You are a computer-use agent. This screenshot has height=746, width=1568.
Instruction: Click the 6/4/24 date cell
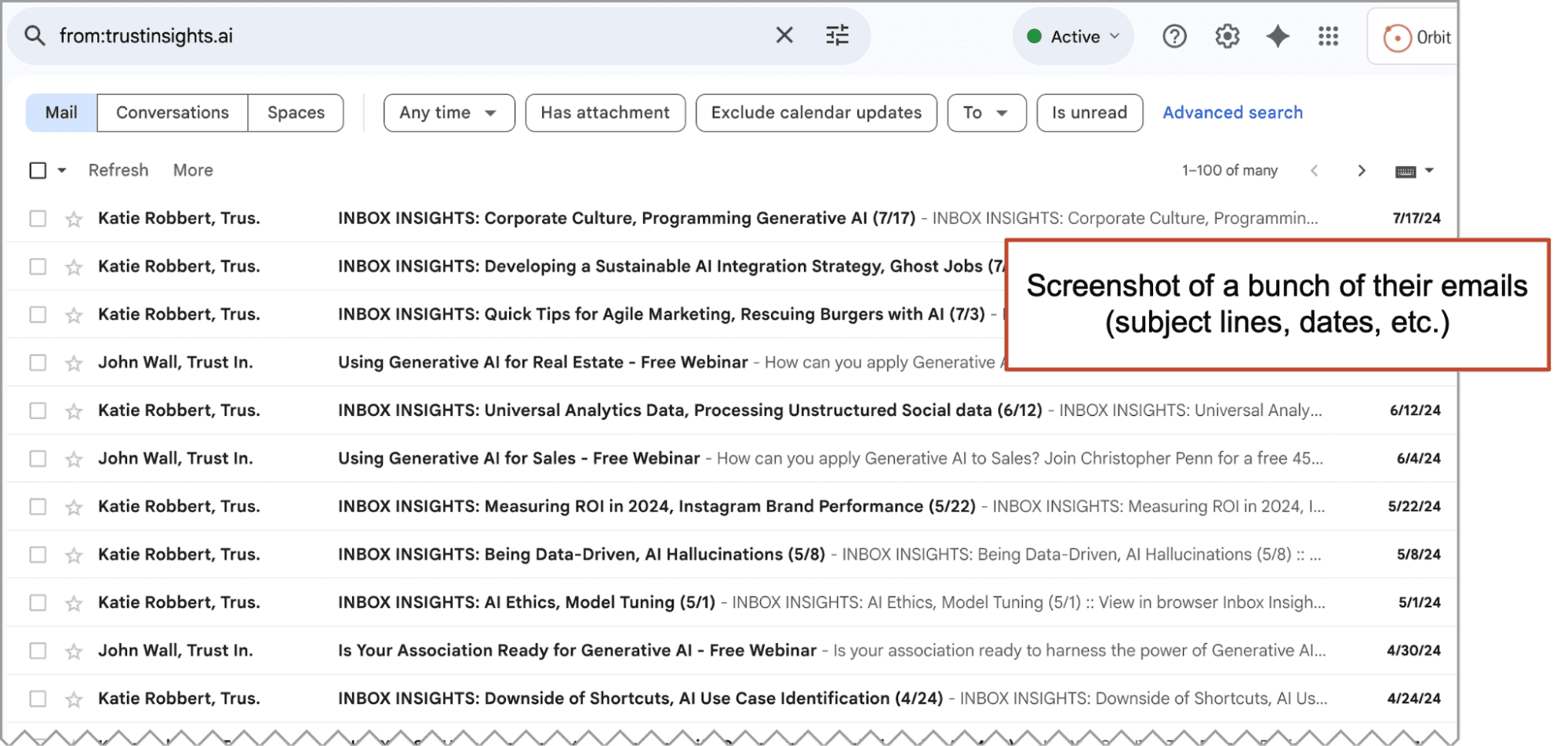point(1418,458)
